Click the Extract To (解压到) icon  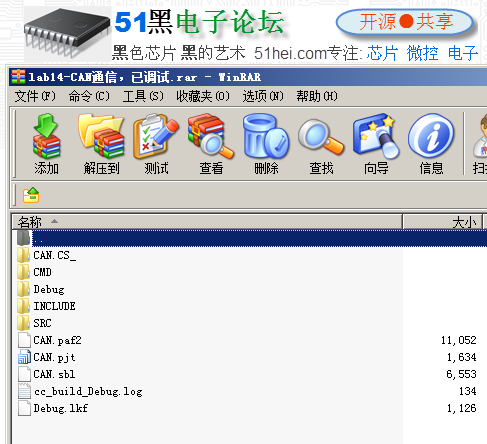(101, 137)
